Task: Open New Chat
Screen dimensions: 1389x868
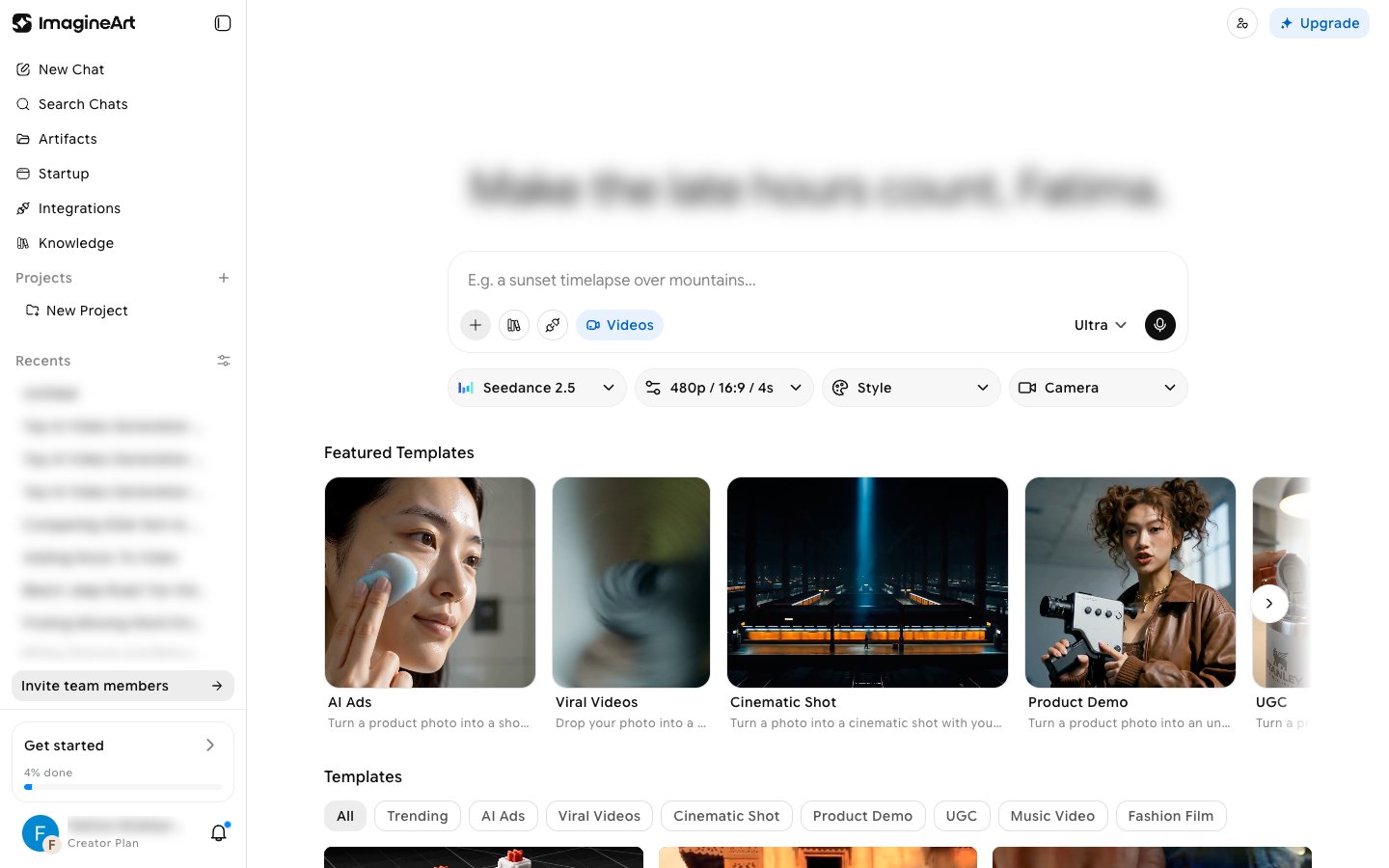Action: click(123, 69)
